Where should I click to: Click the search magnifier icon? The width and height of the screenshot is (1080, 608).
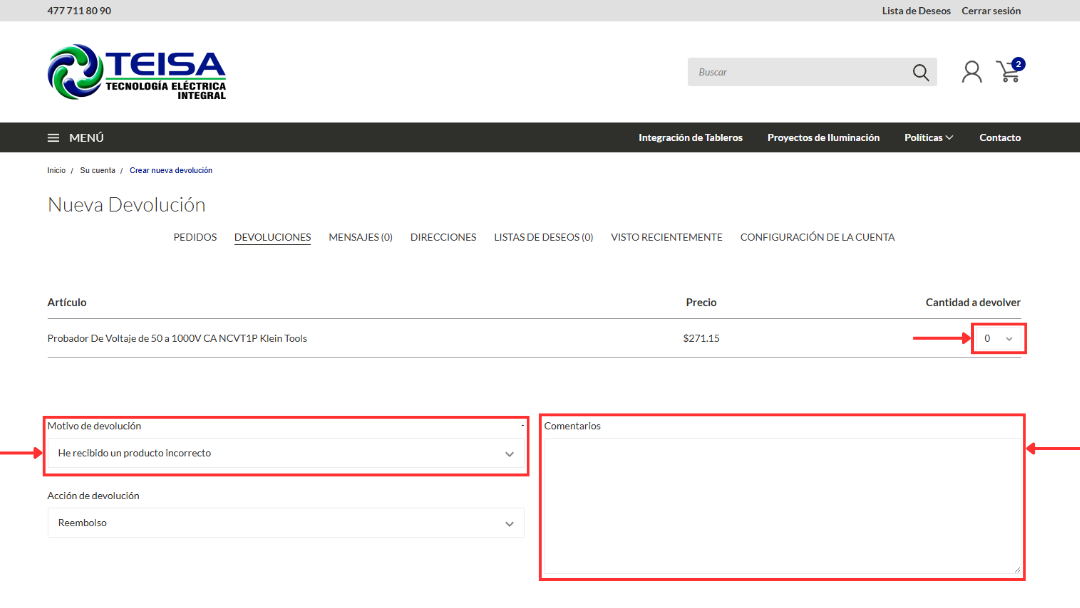[x=920, y=72]
